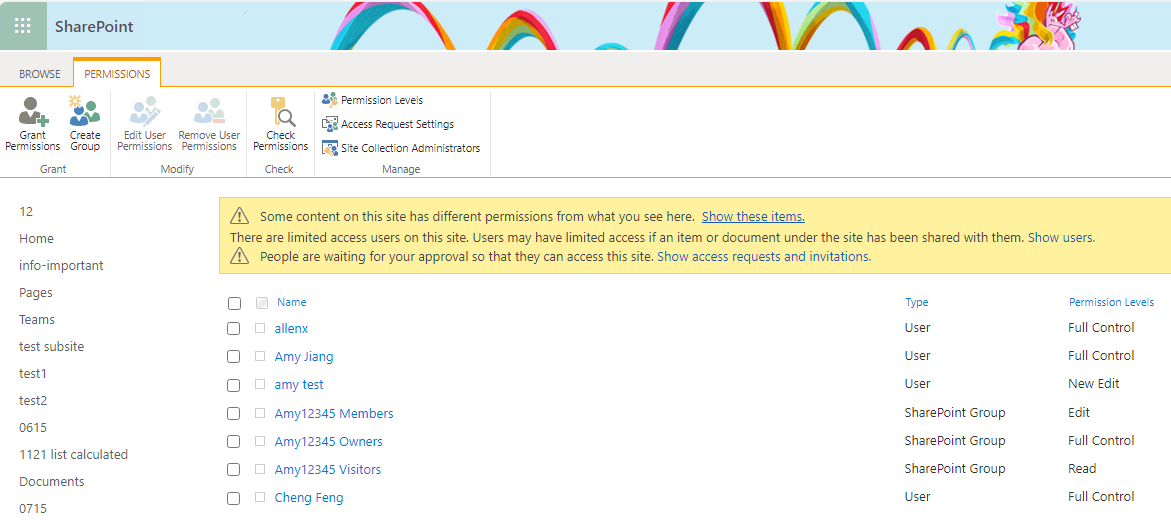Open test1 in the left navigation
The image size is (1171, 522).
(33, 373)
